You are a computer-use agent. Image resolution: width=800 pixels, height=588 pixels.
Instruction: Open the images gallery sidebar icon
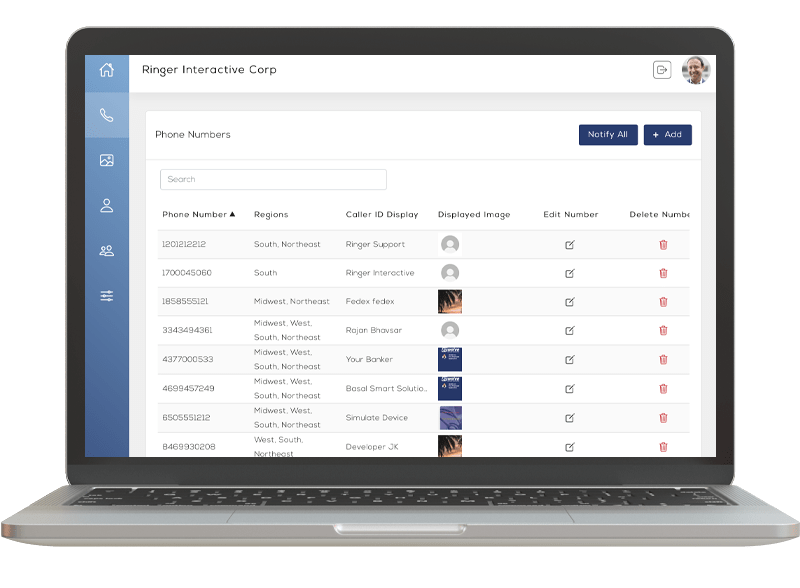pos(106,160)
